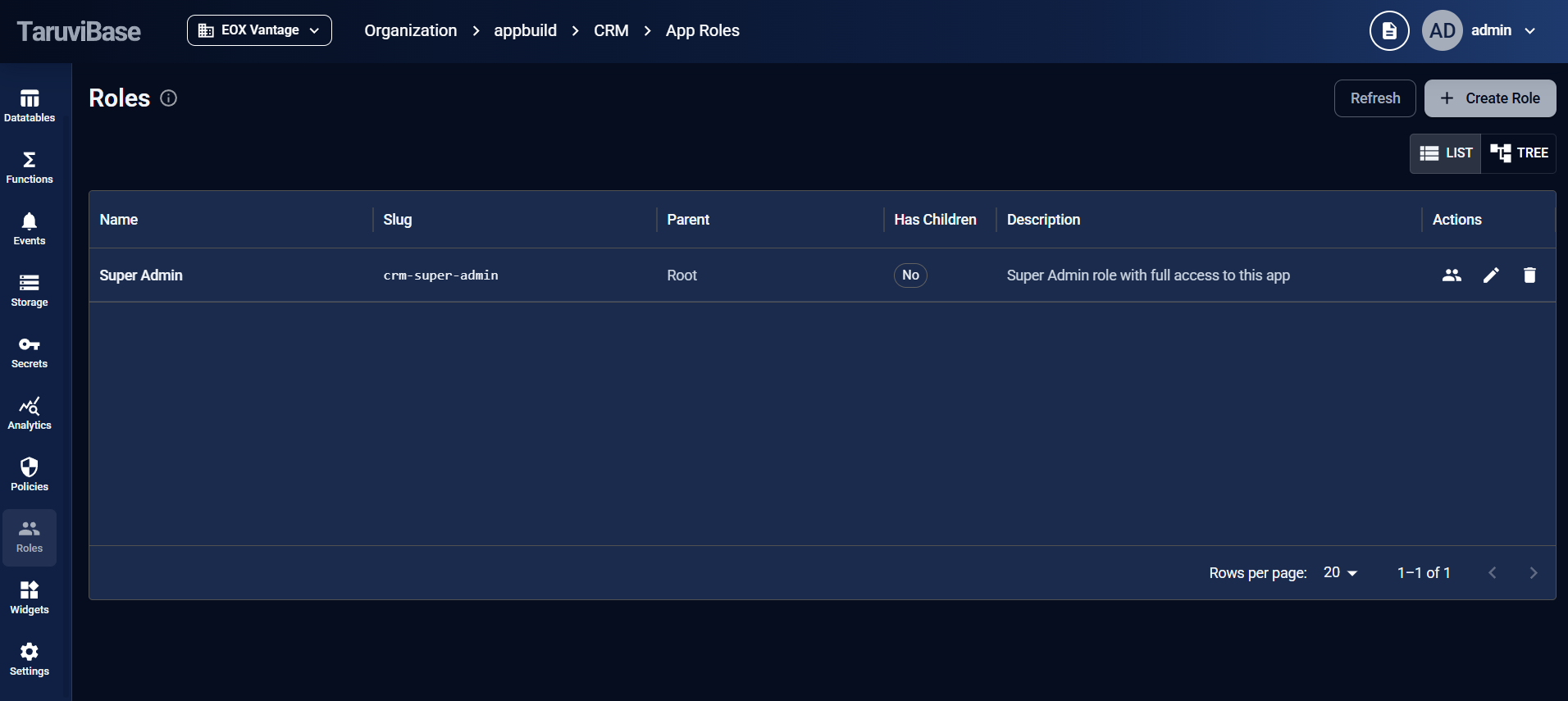The height and width of the screenshot is (701, 1568).
Task: Open the Analytics section
Action: click(30, 414)
